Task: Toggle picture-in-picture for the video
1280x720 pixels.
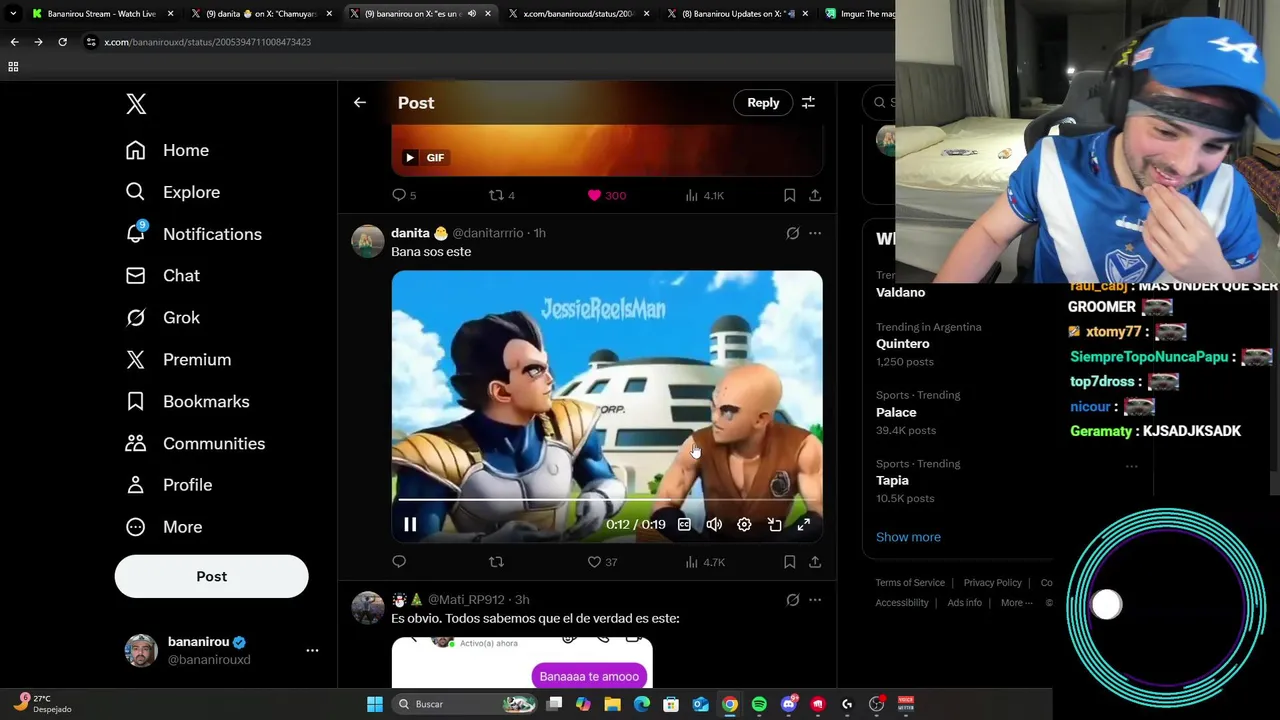Action: (774, 525)
